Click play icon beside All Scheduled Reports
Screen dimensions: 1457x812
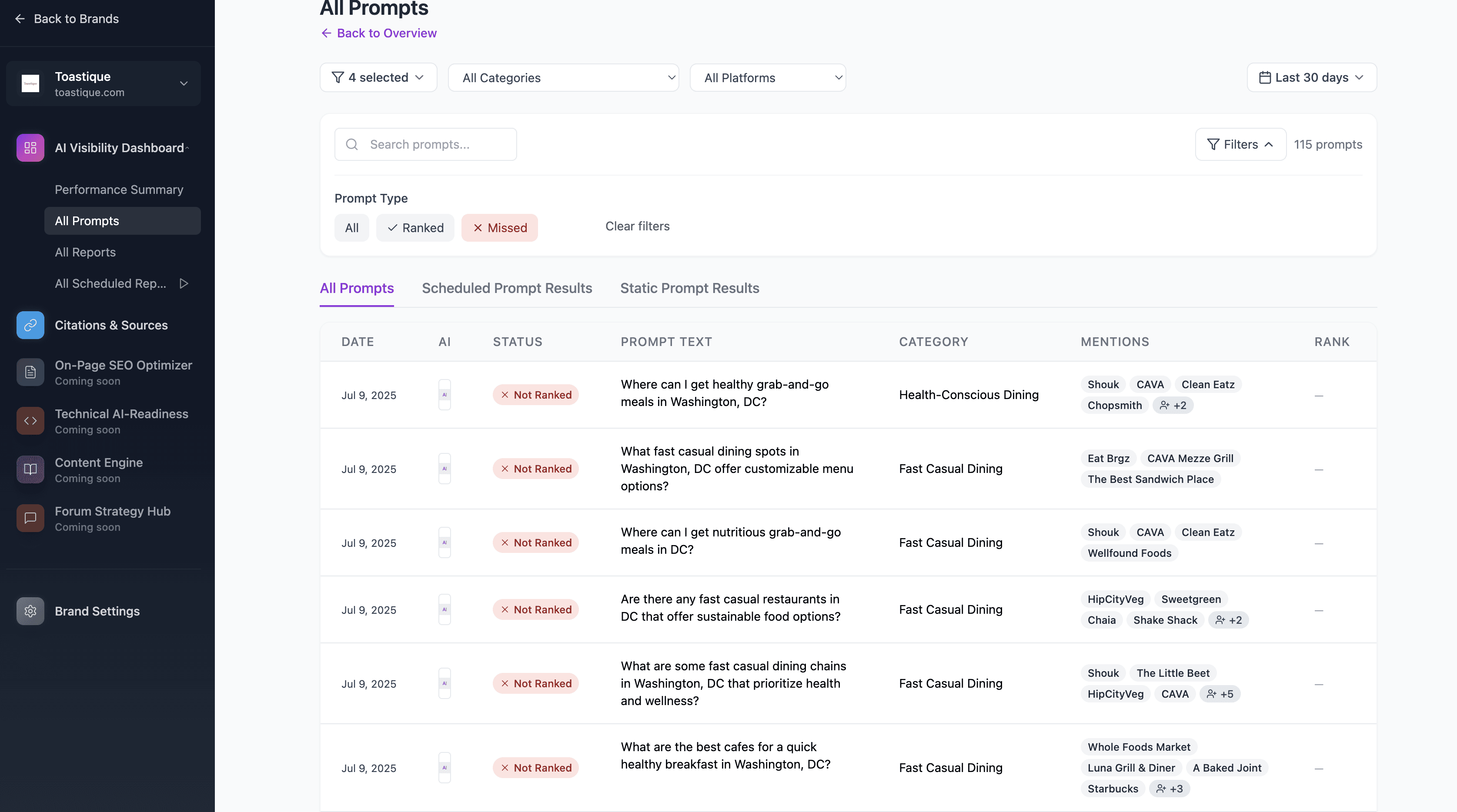tap(184, 284)
